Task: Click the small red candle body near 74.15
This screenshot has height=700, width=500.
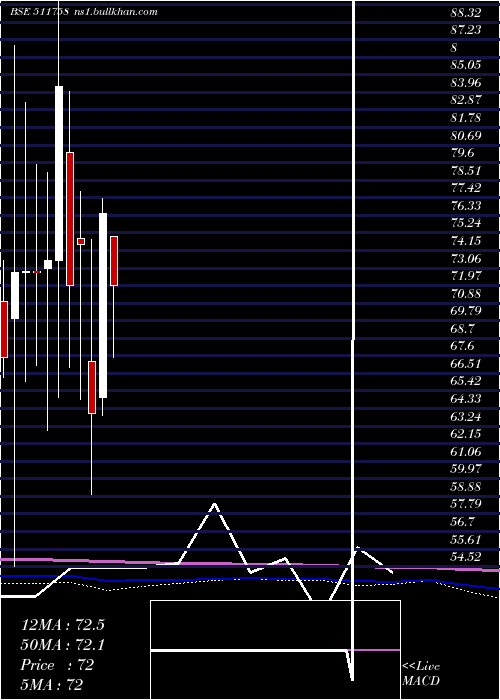Action: click(x=81, y=242)
